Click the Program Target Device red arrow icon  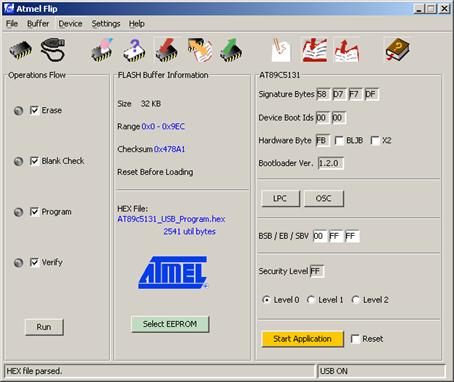point(167,50)
